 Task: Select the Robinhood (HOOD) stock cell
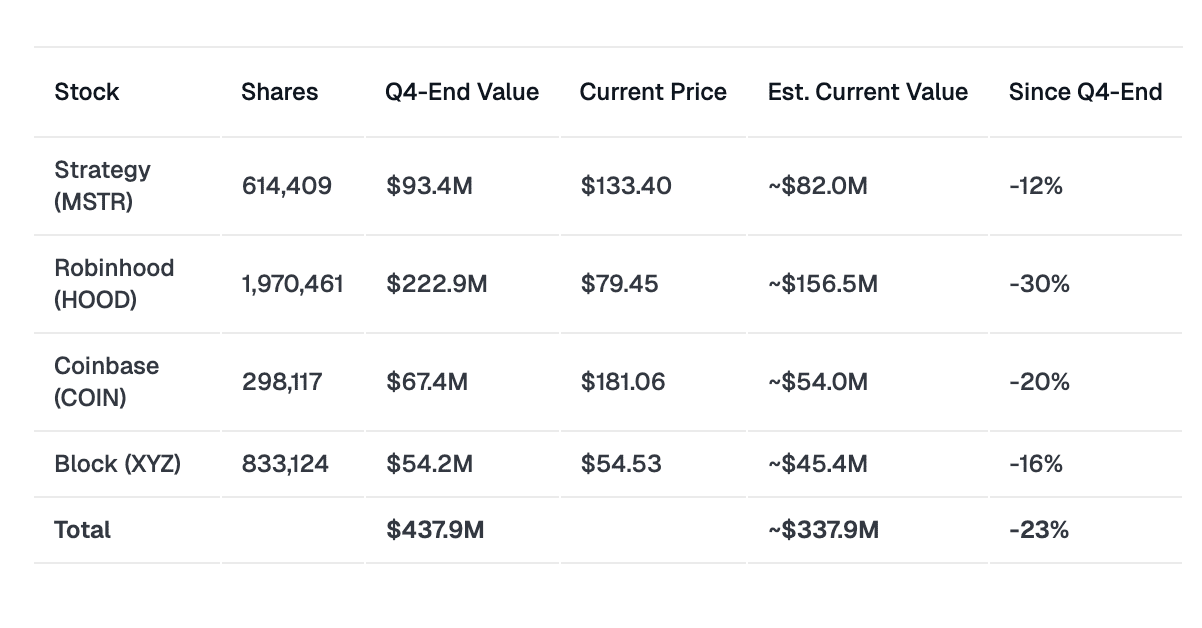pos(114,283)
